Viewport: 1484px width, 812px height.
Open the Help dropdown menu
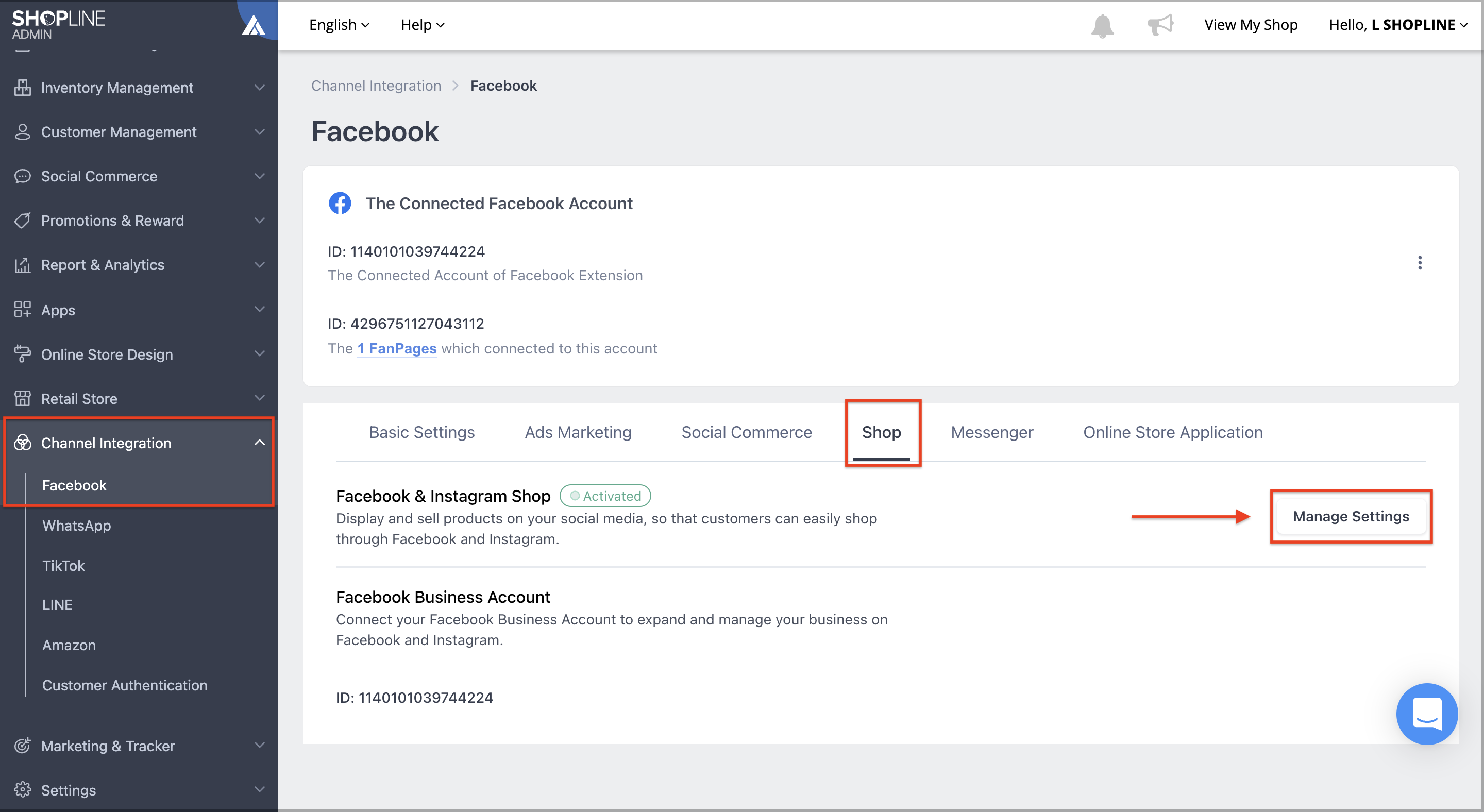click(x=423, y=25)
